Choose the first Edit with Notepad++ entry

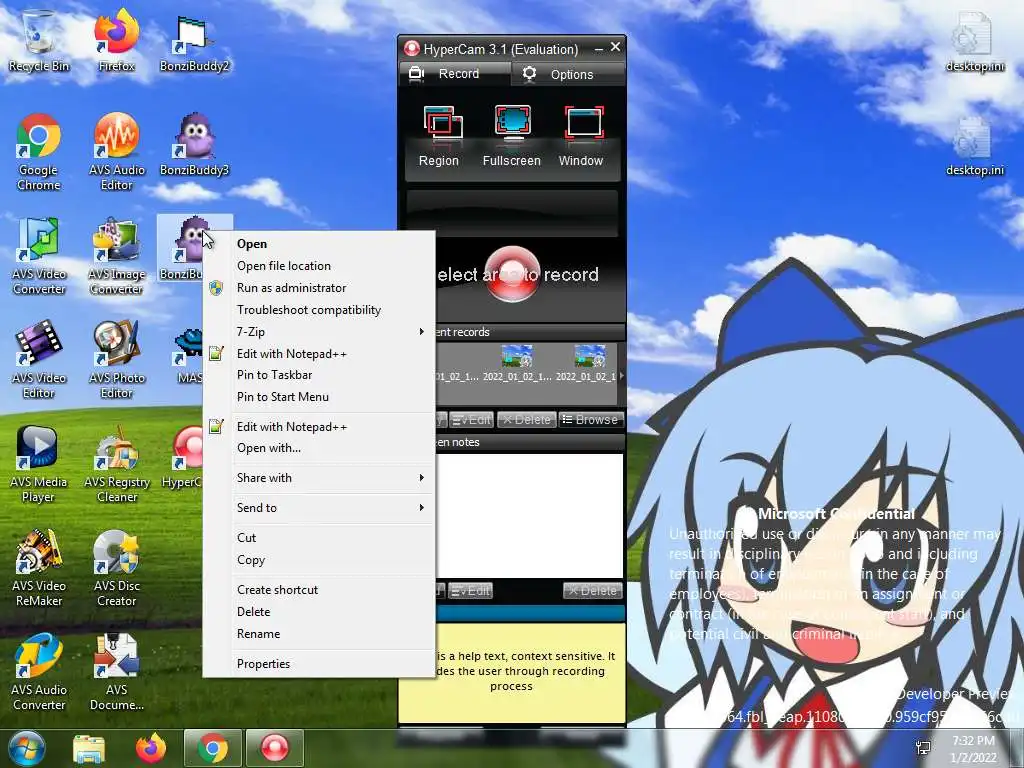coord(319,353)
